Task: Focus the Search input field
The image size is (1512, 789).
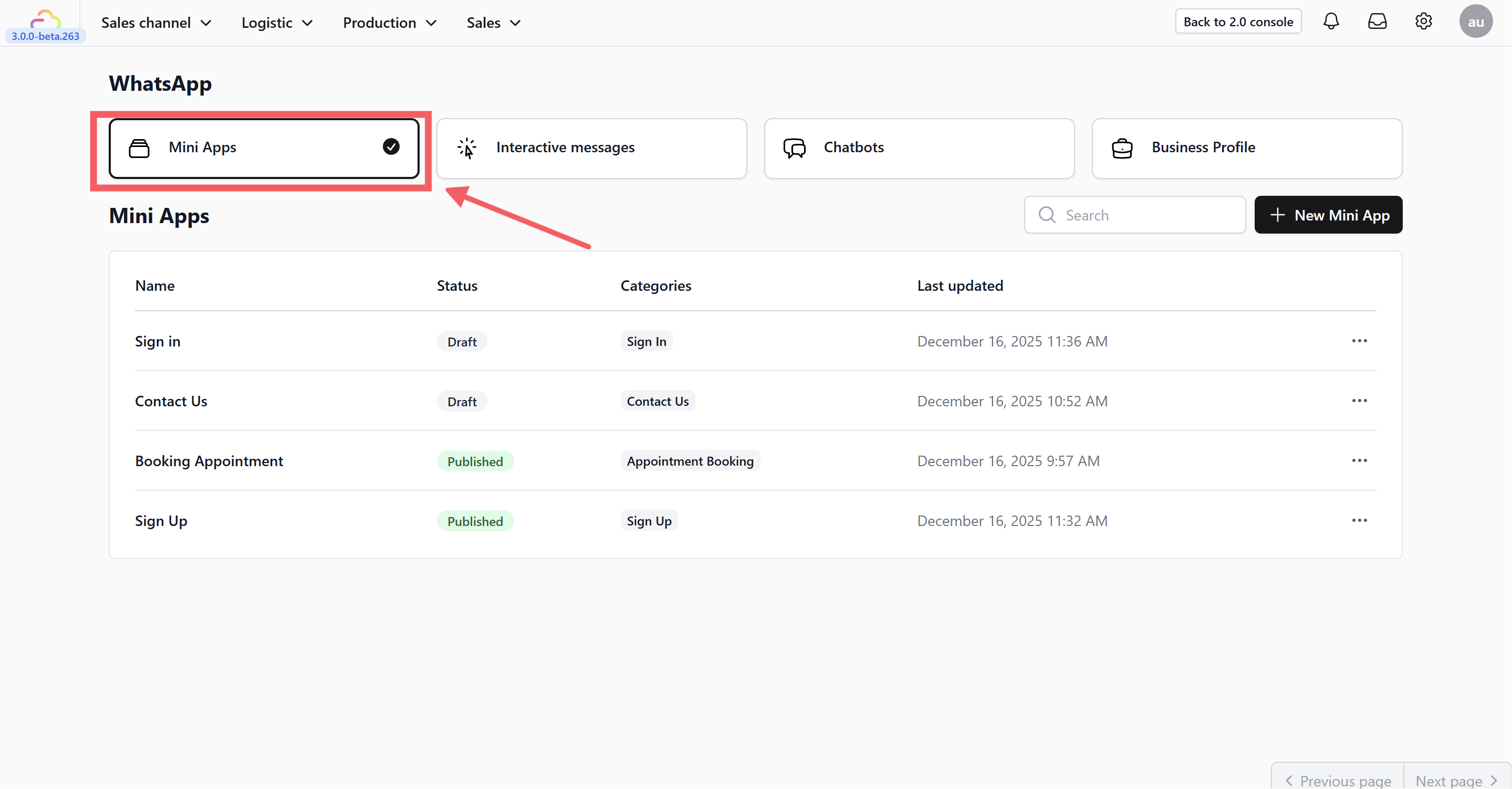Action: click(1134, 215)
